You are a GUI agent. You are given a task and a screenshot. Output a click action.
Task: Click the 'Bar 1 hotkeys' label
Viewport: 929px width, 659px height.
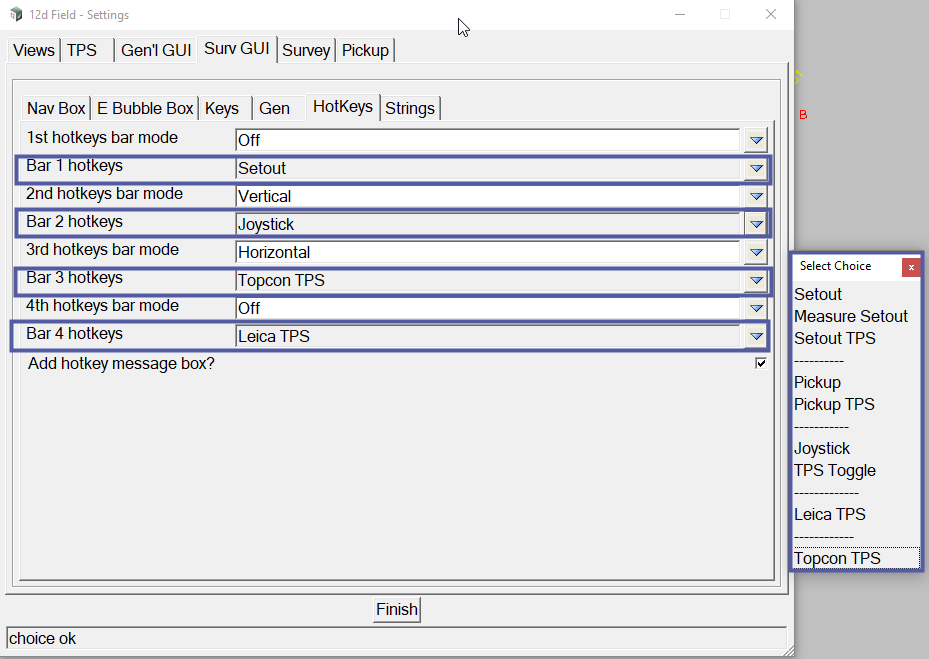pyautogui.click(x=74, y=165)
